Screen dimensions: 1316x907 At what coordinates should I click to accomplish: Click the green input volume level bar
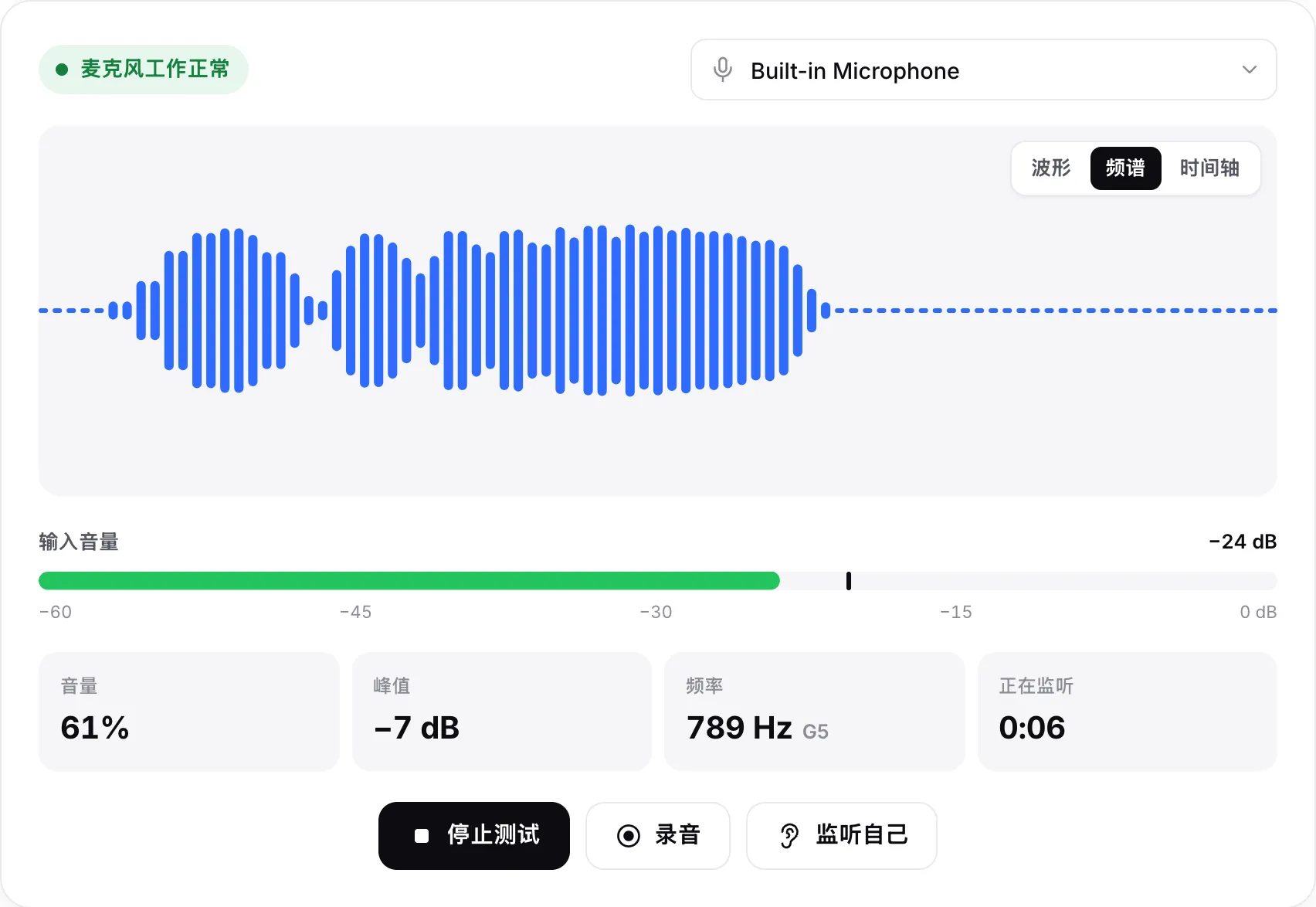[409, 581]
